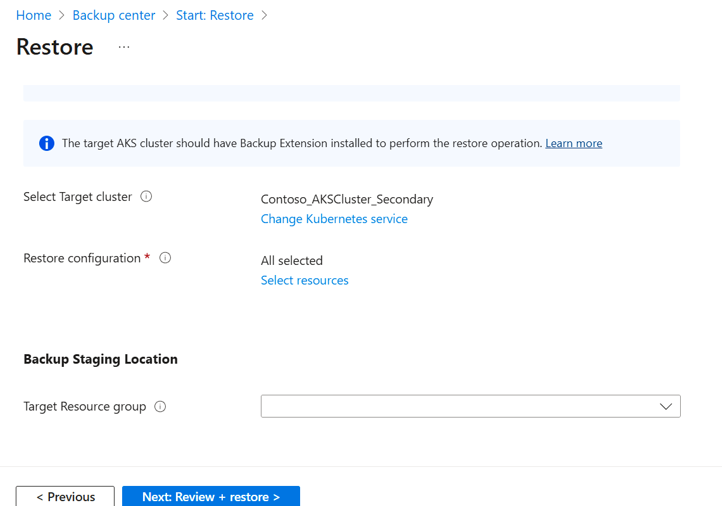The image size is (722, 506).
Task: Open the Learn more link
Action: click(573, 143)
